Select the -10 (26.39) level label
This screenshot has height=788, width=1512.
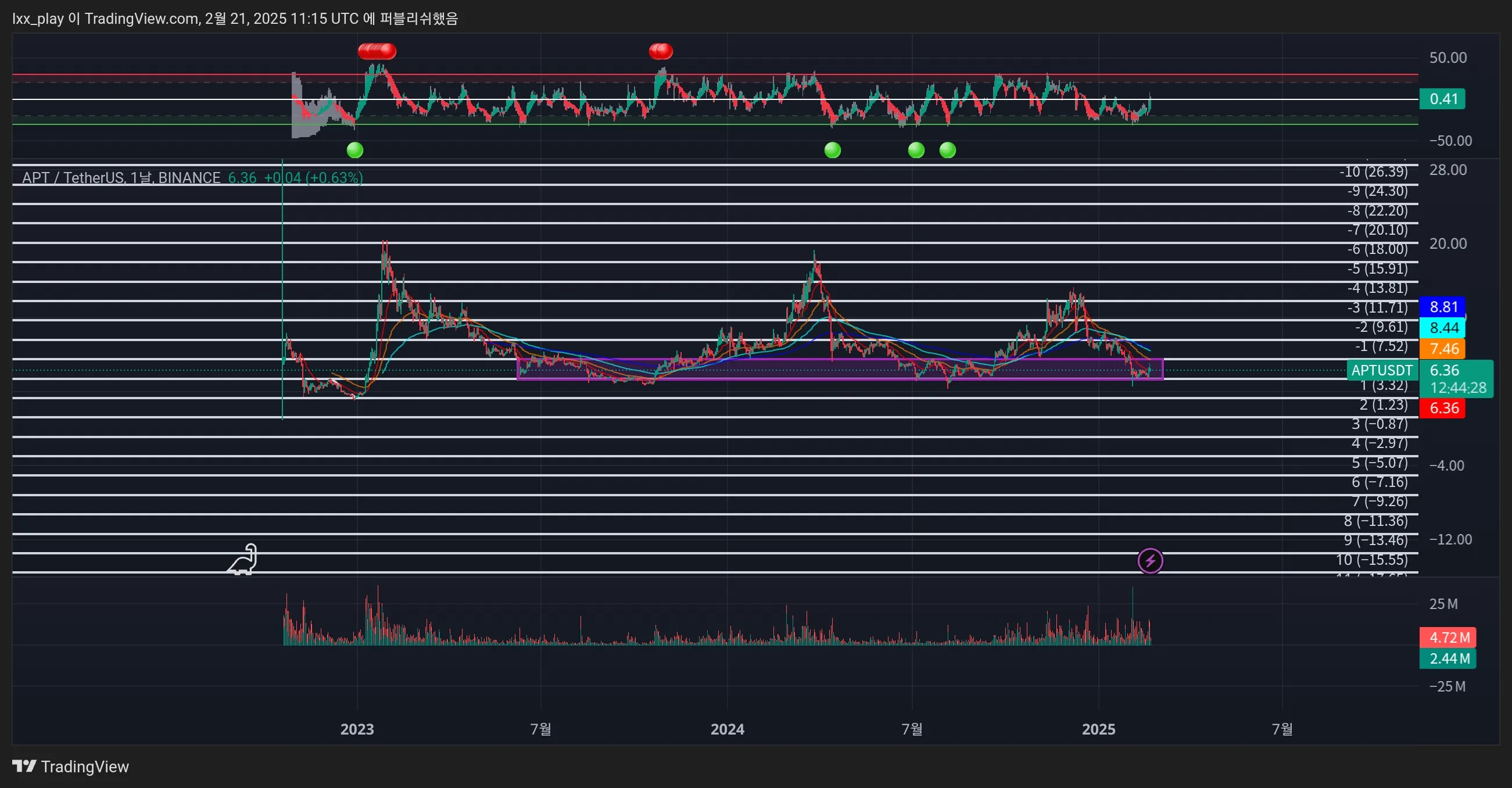[1374, 172]
